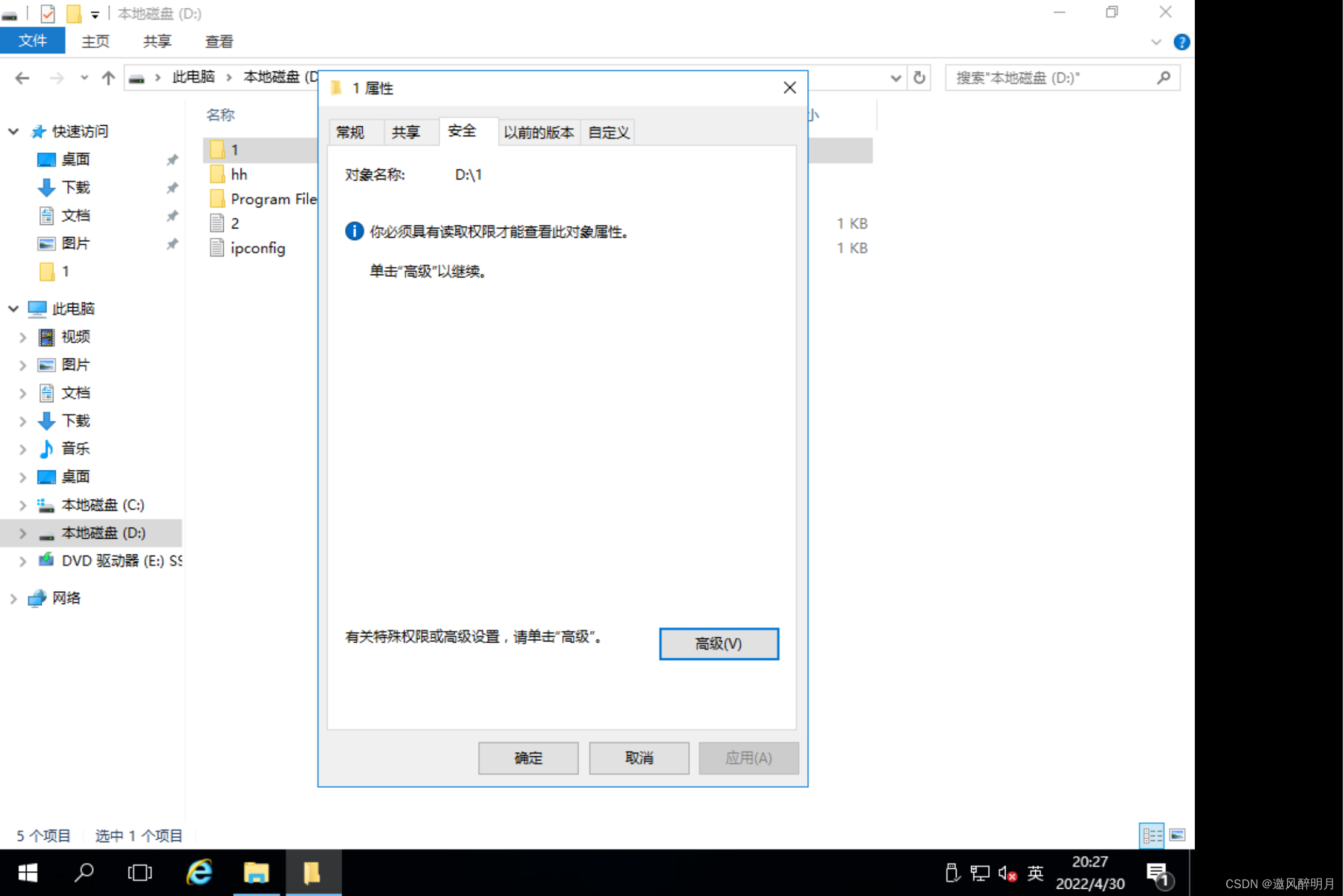The height and width of the screenshot is (896, 1343).
Task: Expand 快速访问 in left panel
Action: 12,131
